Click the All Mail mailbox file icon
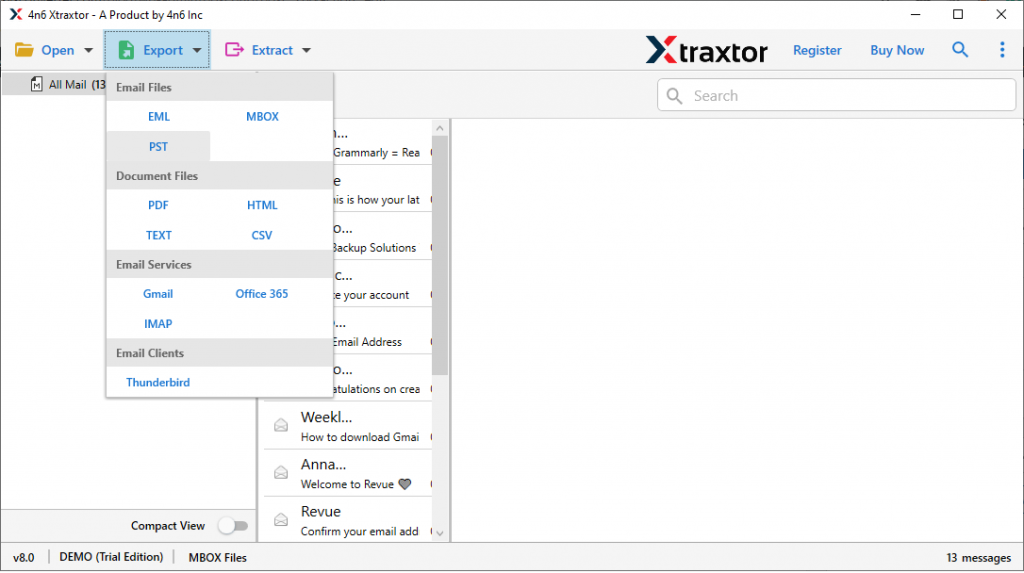The image size is (1024, 573). click(37, 84)
